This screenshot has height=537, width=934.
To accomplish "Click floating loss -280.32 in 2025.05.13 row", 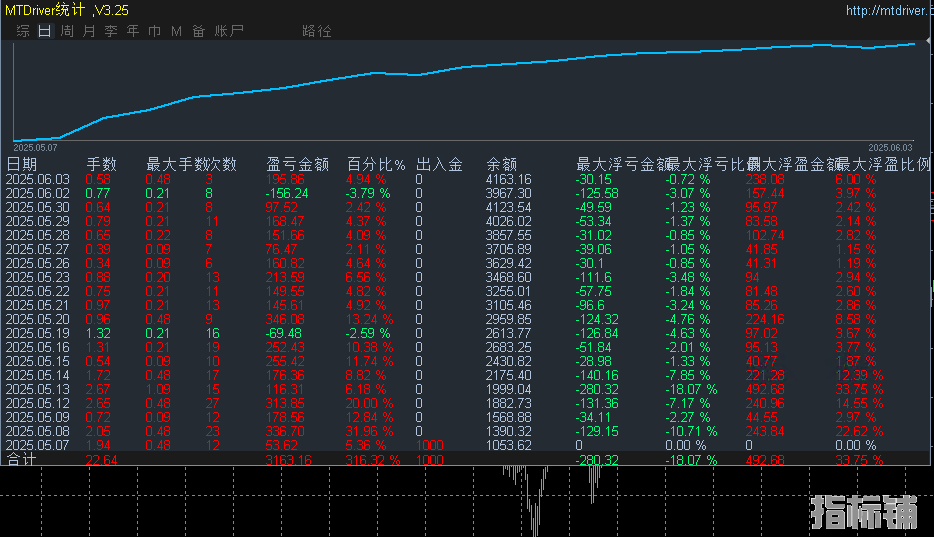I will coord(597,389).
